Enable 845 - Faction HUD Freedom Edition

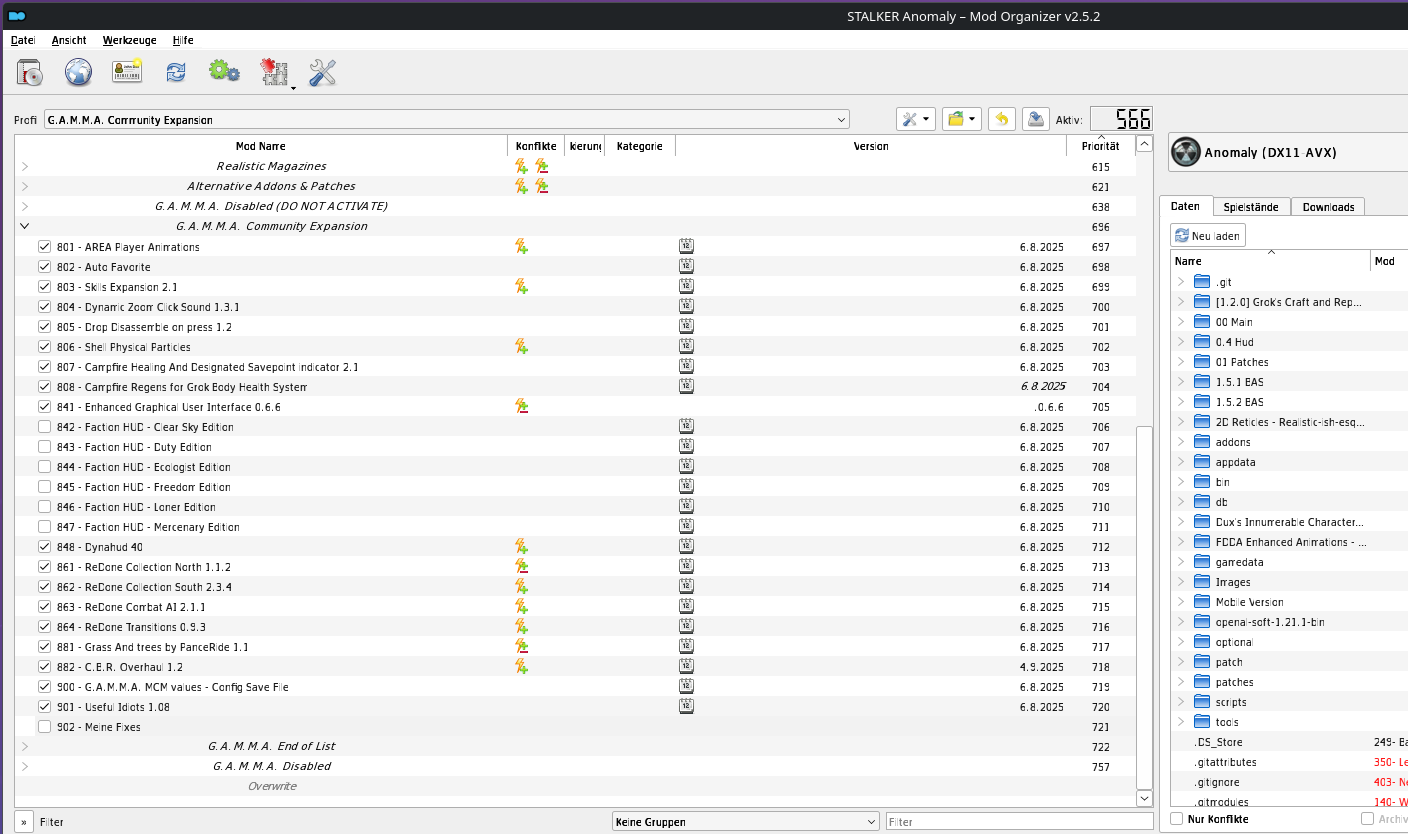[x=44, y=486]
